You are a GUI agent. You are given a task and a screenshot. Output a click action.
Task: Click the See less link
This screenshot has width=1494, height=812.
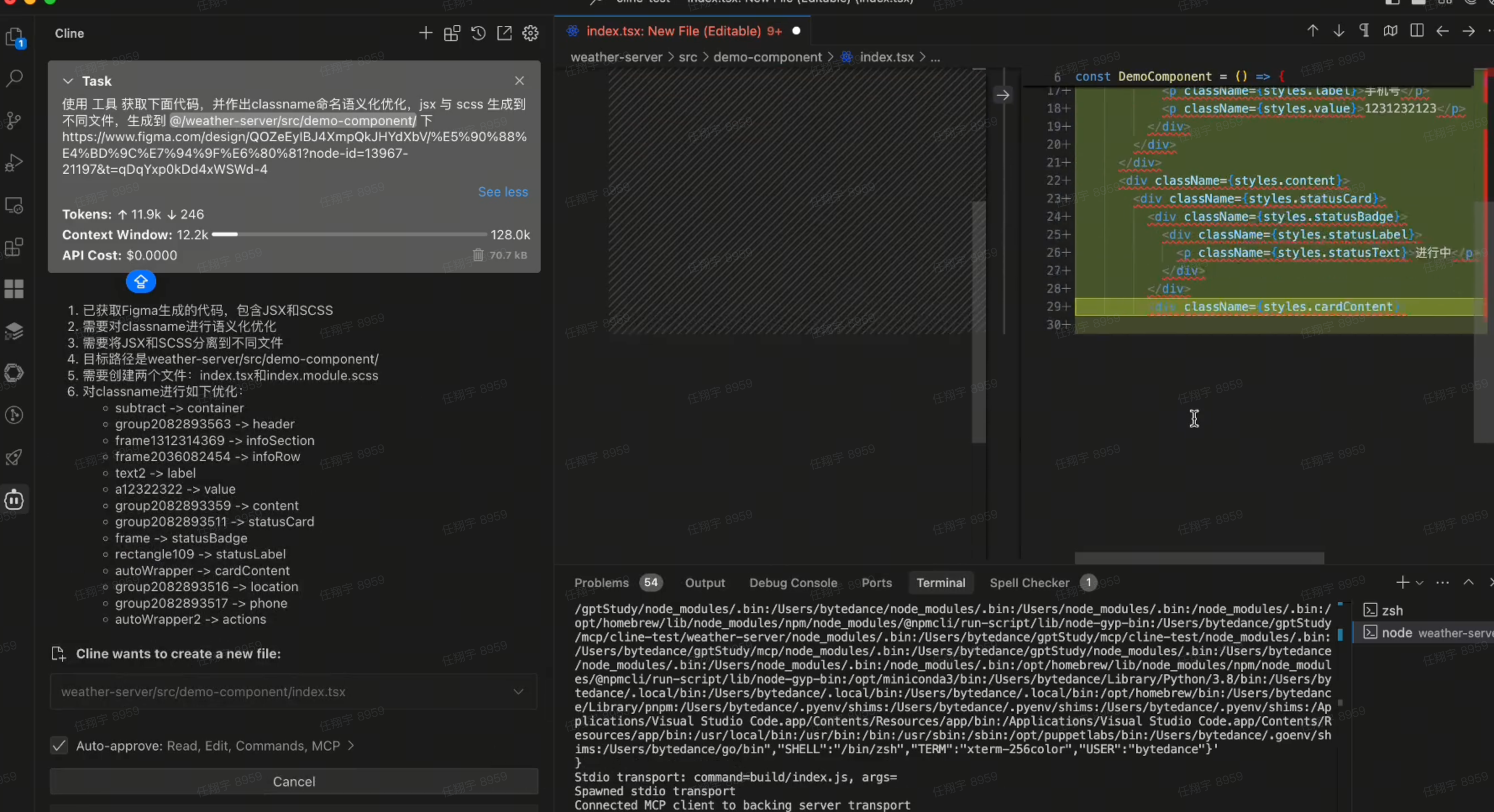(x=503, y=192)
